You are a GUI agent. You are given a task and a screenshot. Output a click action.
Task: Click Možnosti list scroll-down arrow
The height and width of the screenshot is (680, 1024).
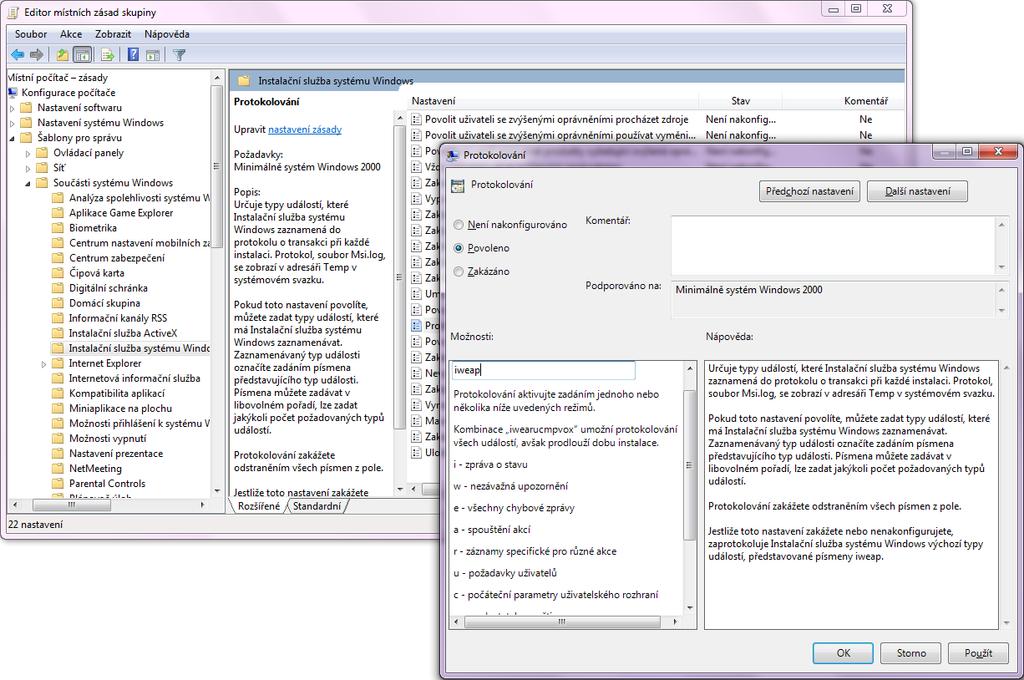(x=689, y=607)
